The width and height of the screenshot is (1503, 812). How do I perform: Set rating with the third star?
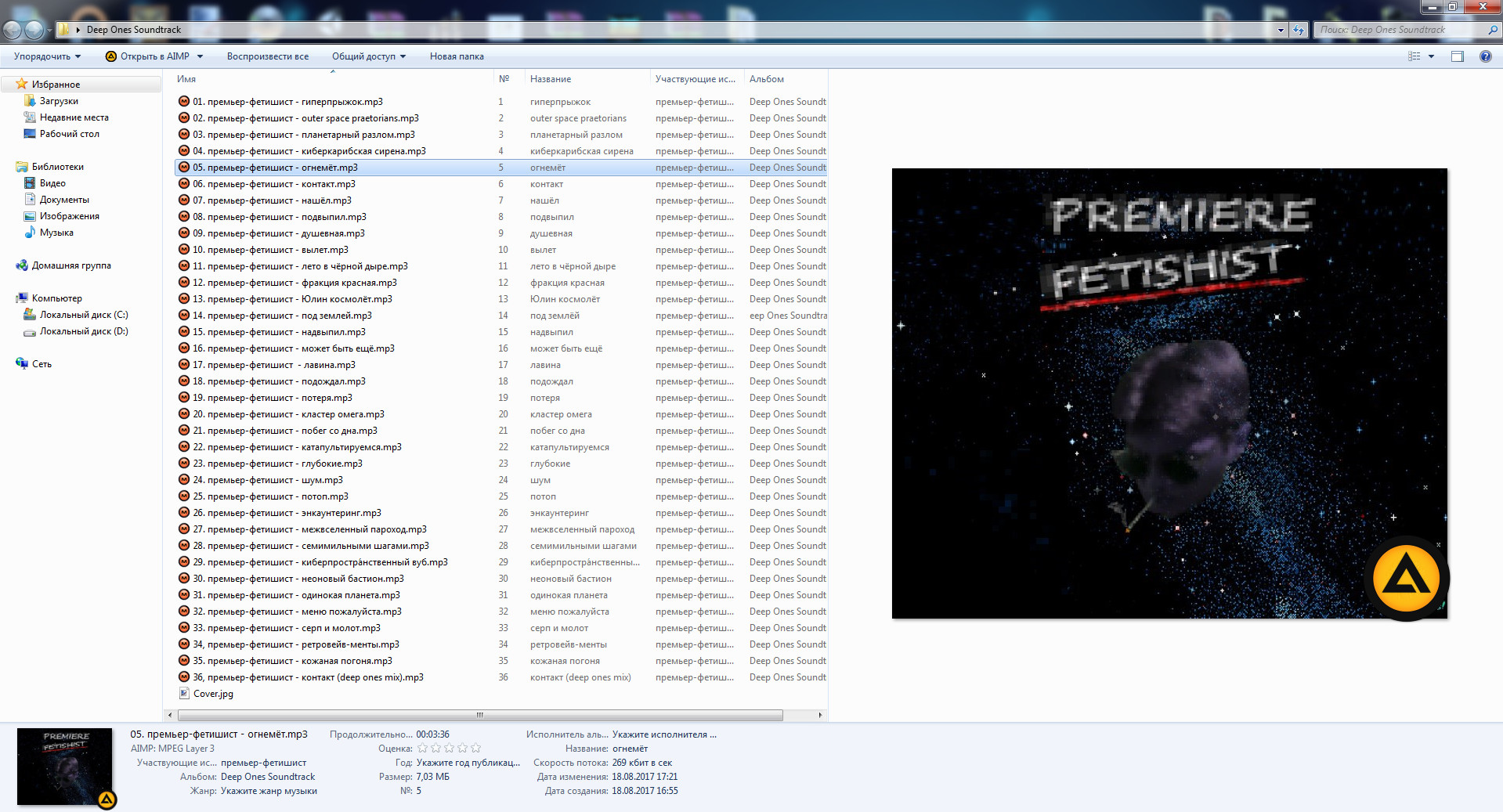tap(450, 749)
